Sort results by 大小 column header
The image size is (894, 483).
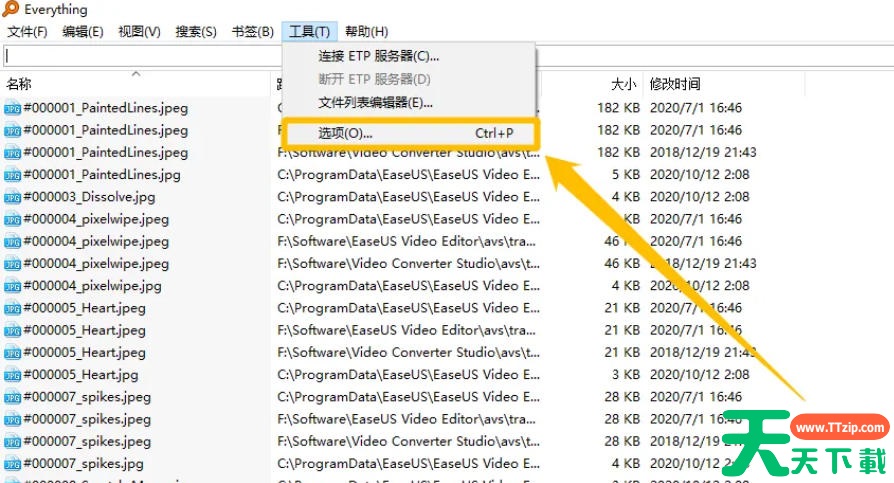624,84
